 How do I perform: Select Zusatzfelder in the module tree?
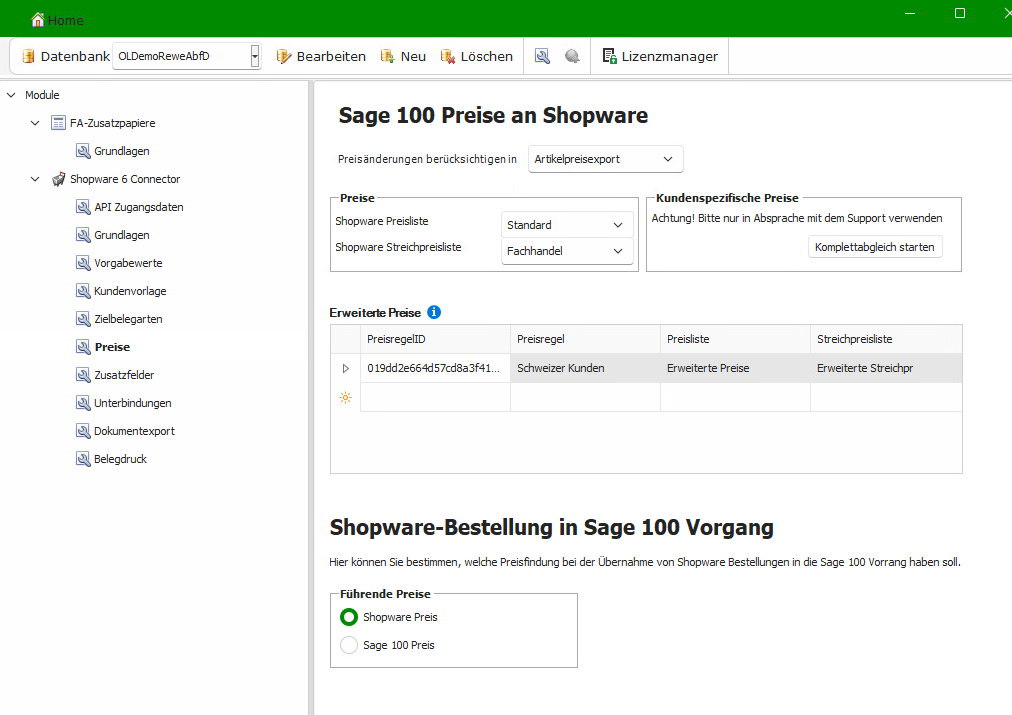tap(124, 375)
